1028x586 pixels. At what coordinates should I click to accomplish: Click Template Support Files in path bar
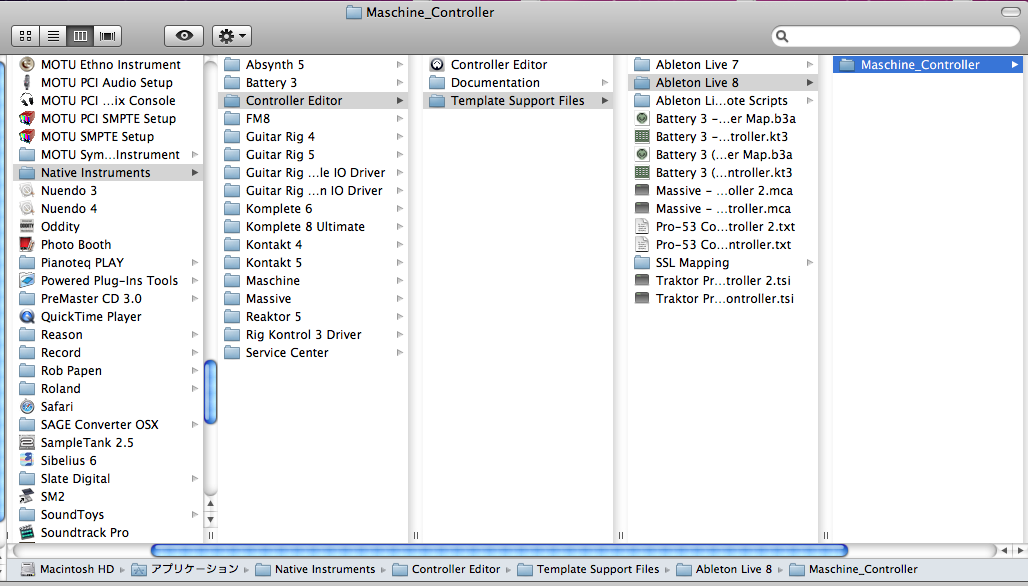click(x=589, y=569)
